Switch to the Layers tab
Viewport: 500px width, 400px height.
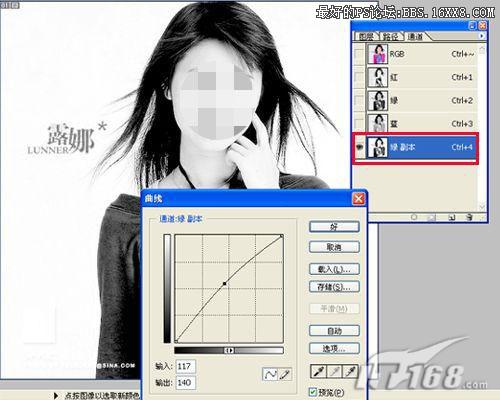click(x=366, y=36)
